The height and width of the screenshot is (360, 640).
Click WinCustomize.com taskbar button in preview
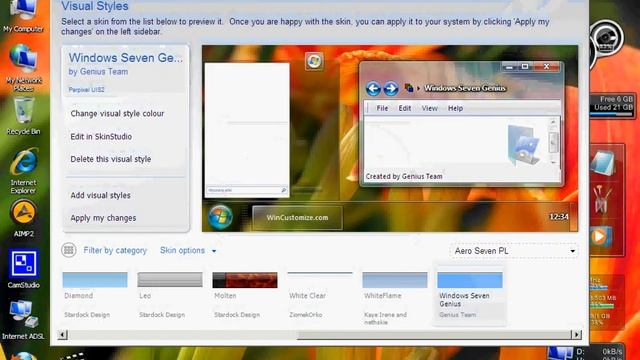click(x=297, y=218)
